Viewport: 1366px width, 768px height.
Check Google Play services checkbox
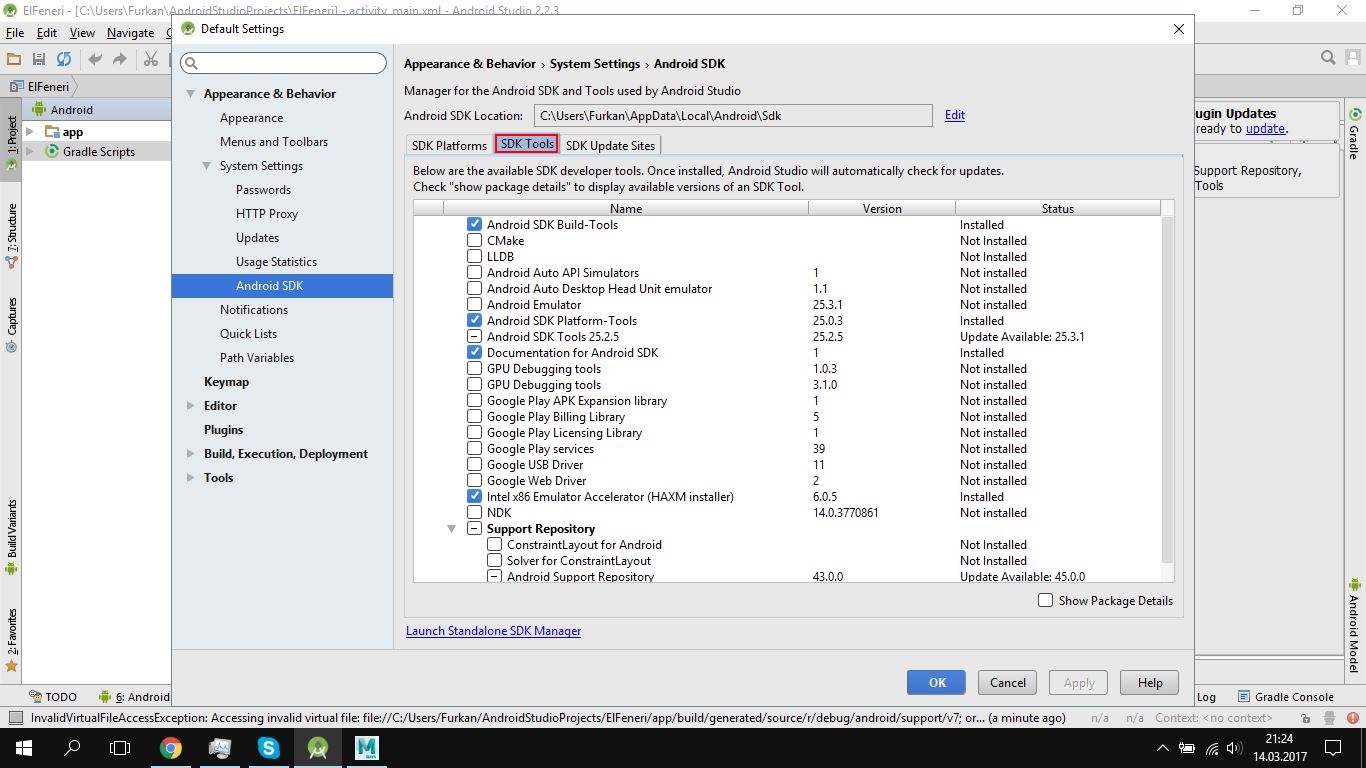pos(474,449)
